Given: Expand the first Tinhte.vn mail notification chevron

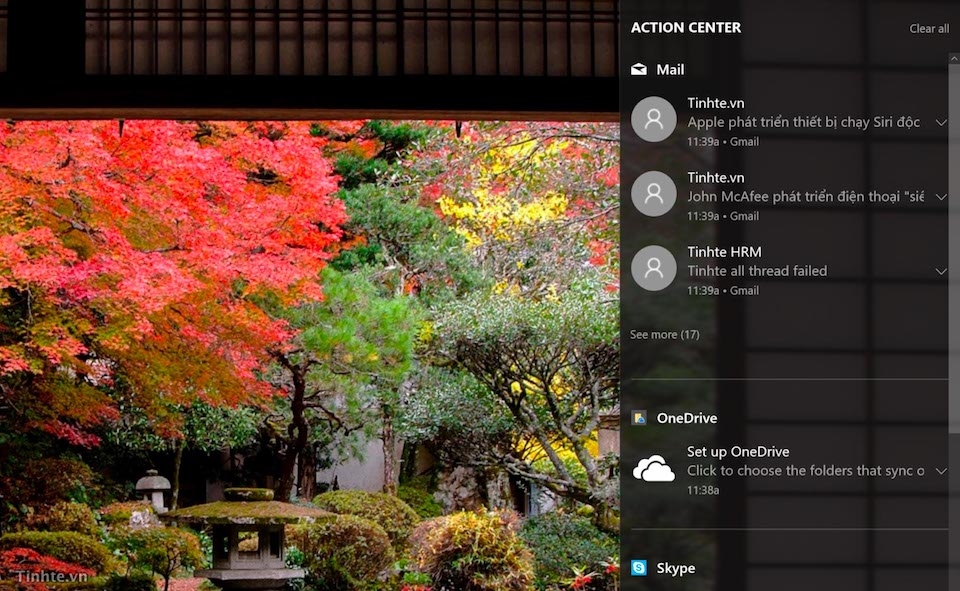Looking at the screenshot, I should 941,122.
